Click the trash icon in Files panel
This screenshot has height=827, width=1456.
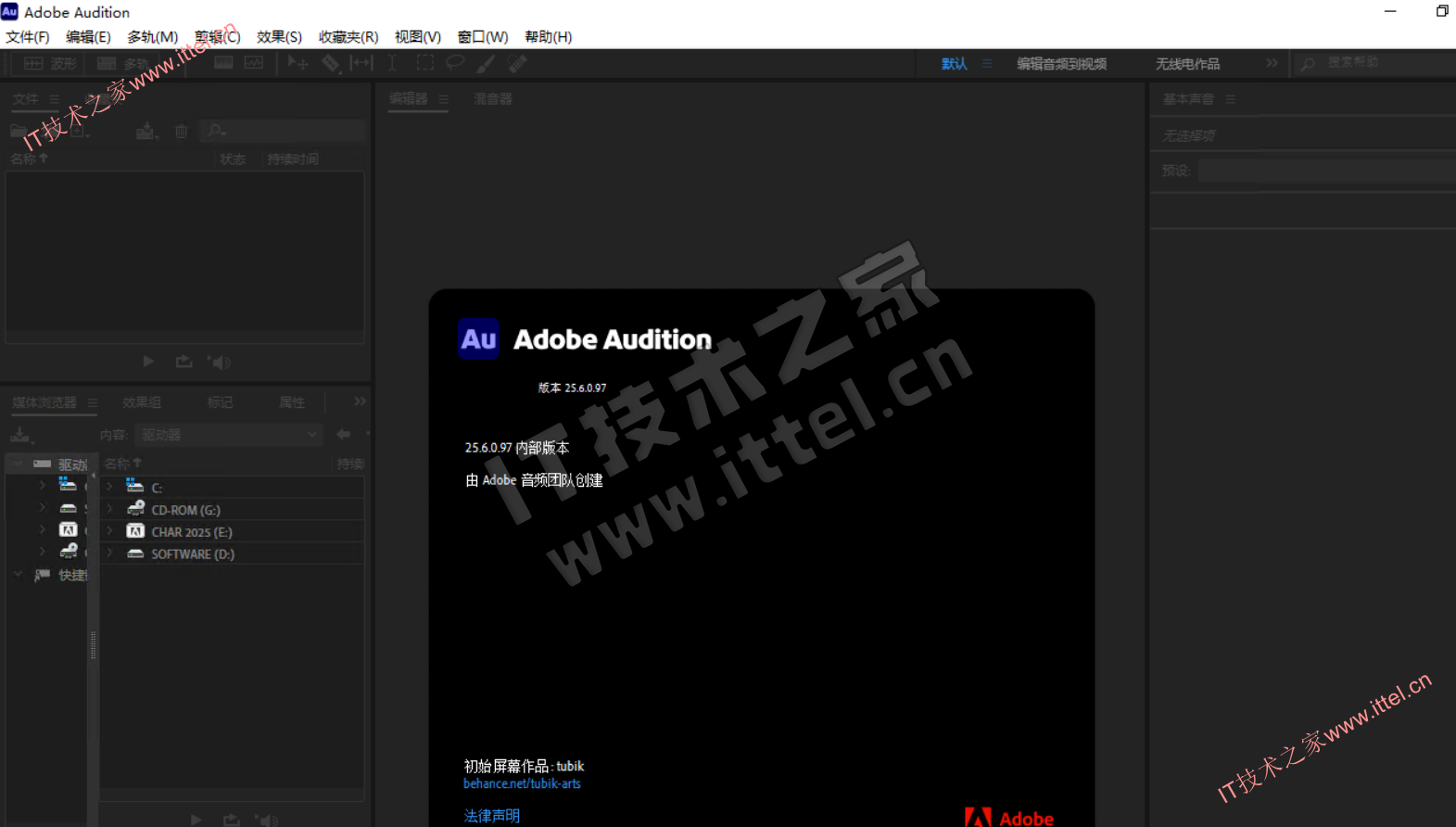pos(182,132)
